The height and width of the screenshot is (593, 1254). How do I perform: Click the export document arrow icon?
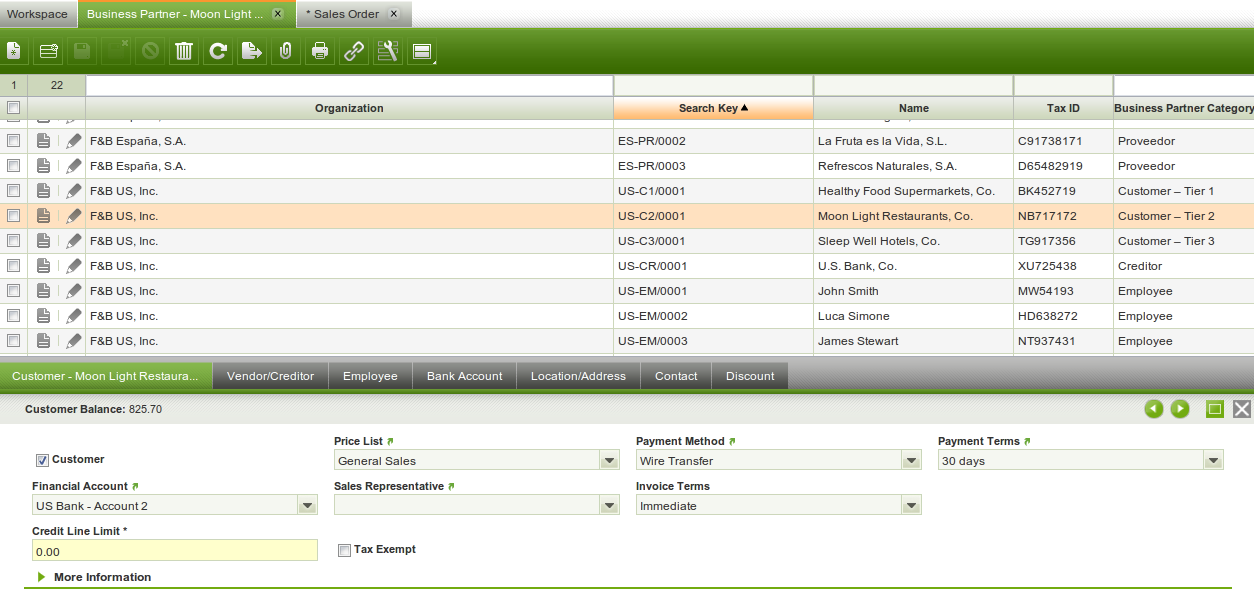click(252, 51)
